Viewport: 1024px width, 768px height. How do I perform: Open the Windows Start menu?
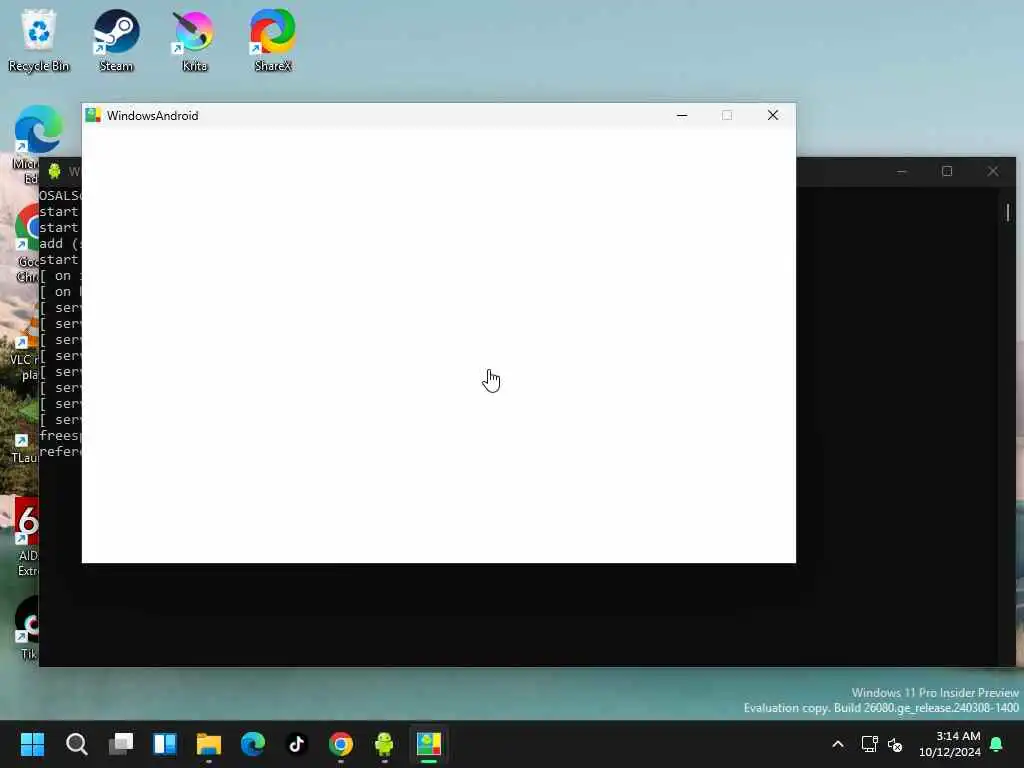(x=32, y=744)
